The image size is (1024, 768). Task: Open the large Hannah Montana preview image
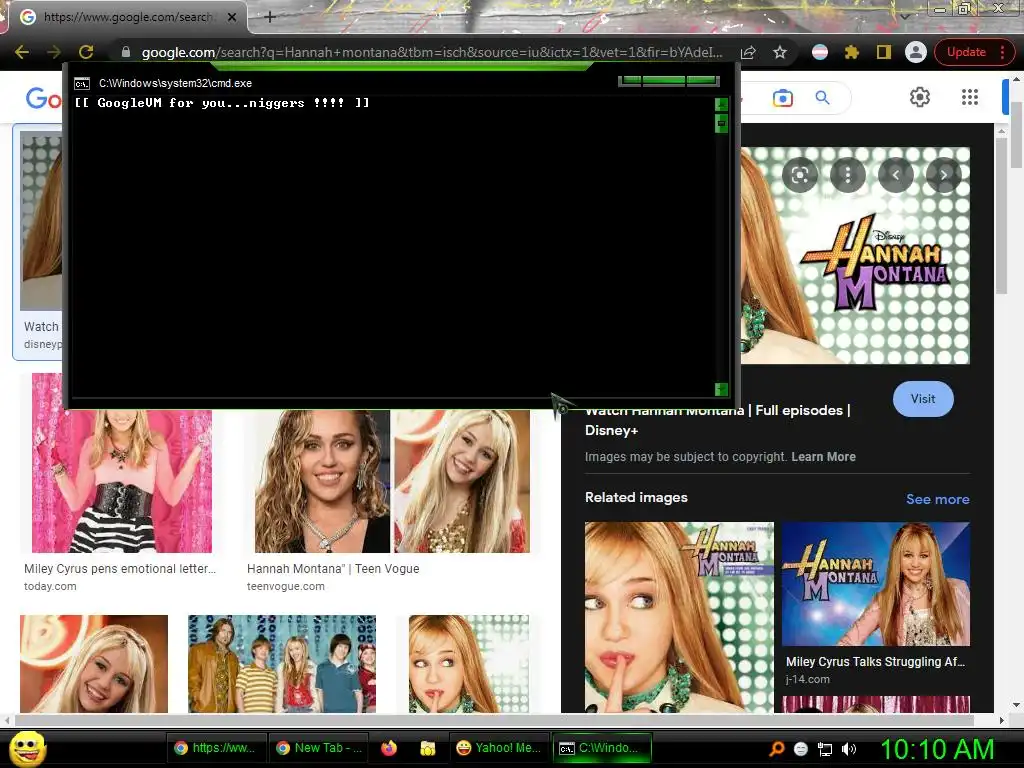[855, 255]
